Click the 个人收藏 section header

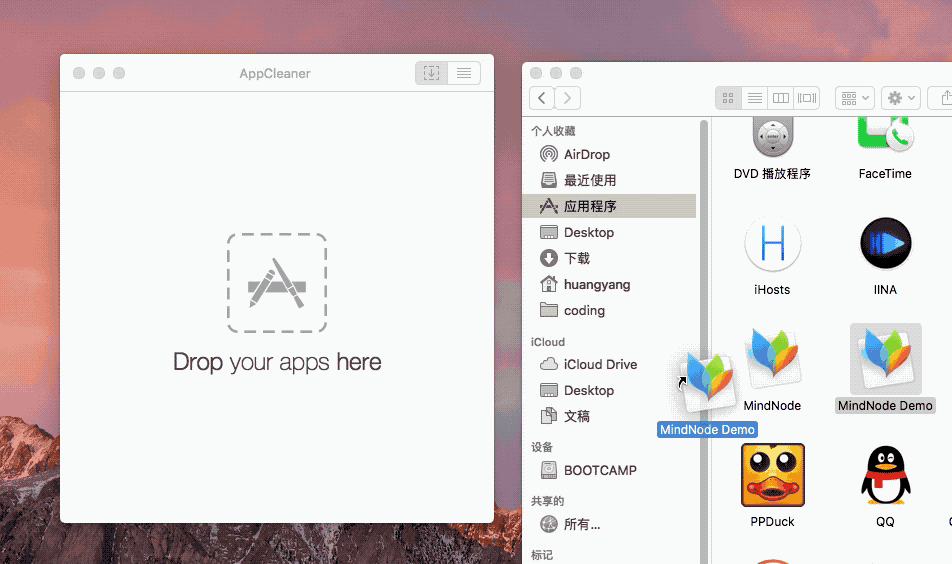(x=553, y=131)
